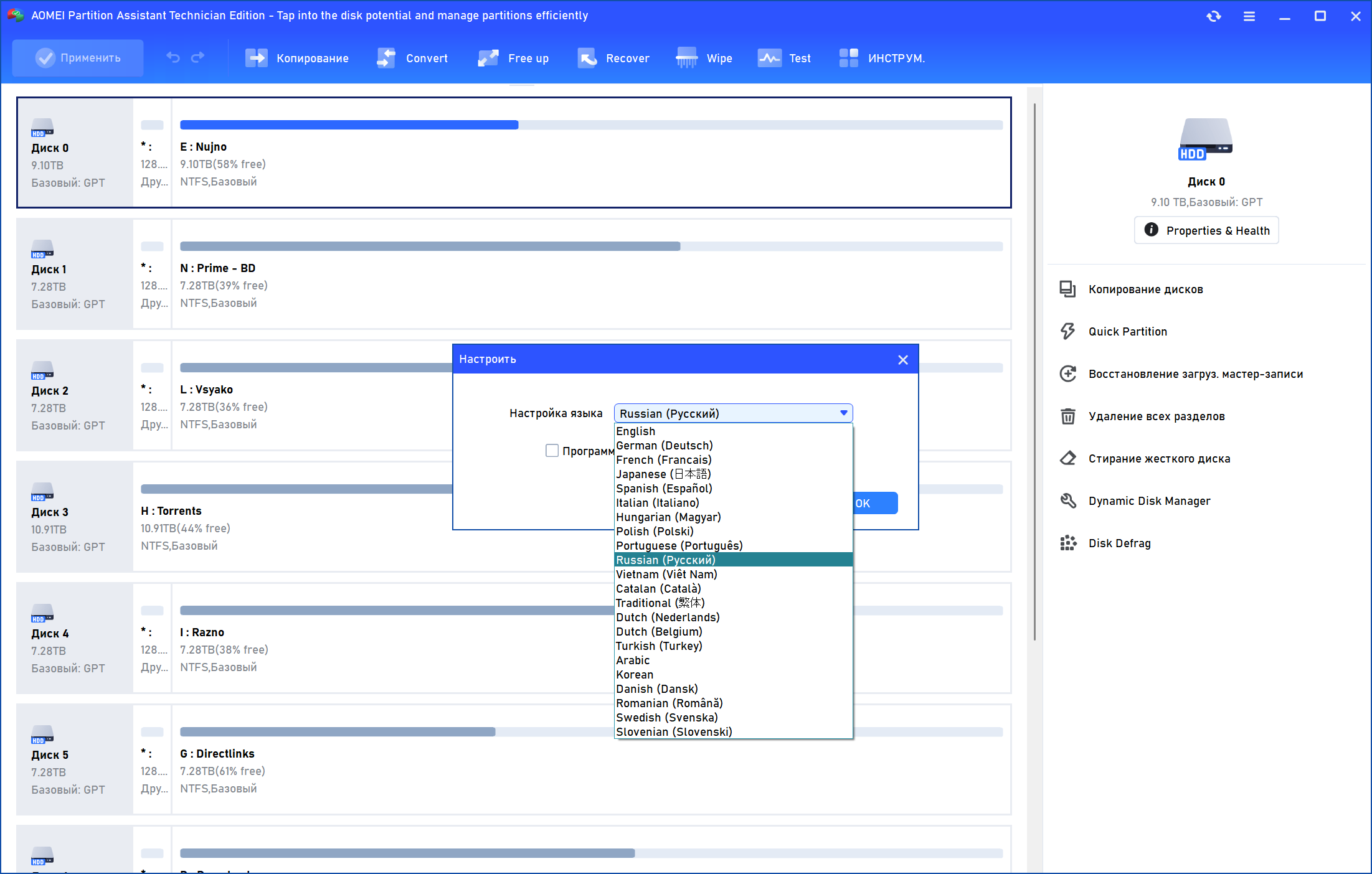Close the Настроить dialog
Screen dimensions: 1372x874
tap(902, 359)
